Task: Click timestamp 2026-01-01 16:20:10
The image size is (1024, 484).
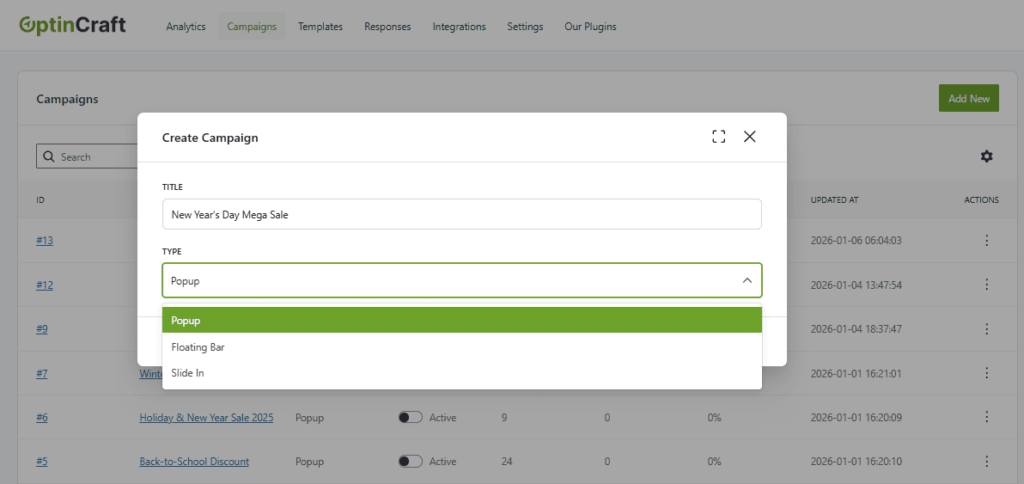Action: tap(856, 461)
